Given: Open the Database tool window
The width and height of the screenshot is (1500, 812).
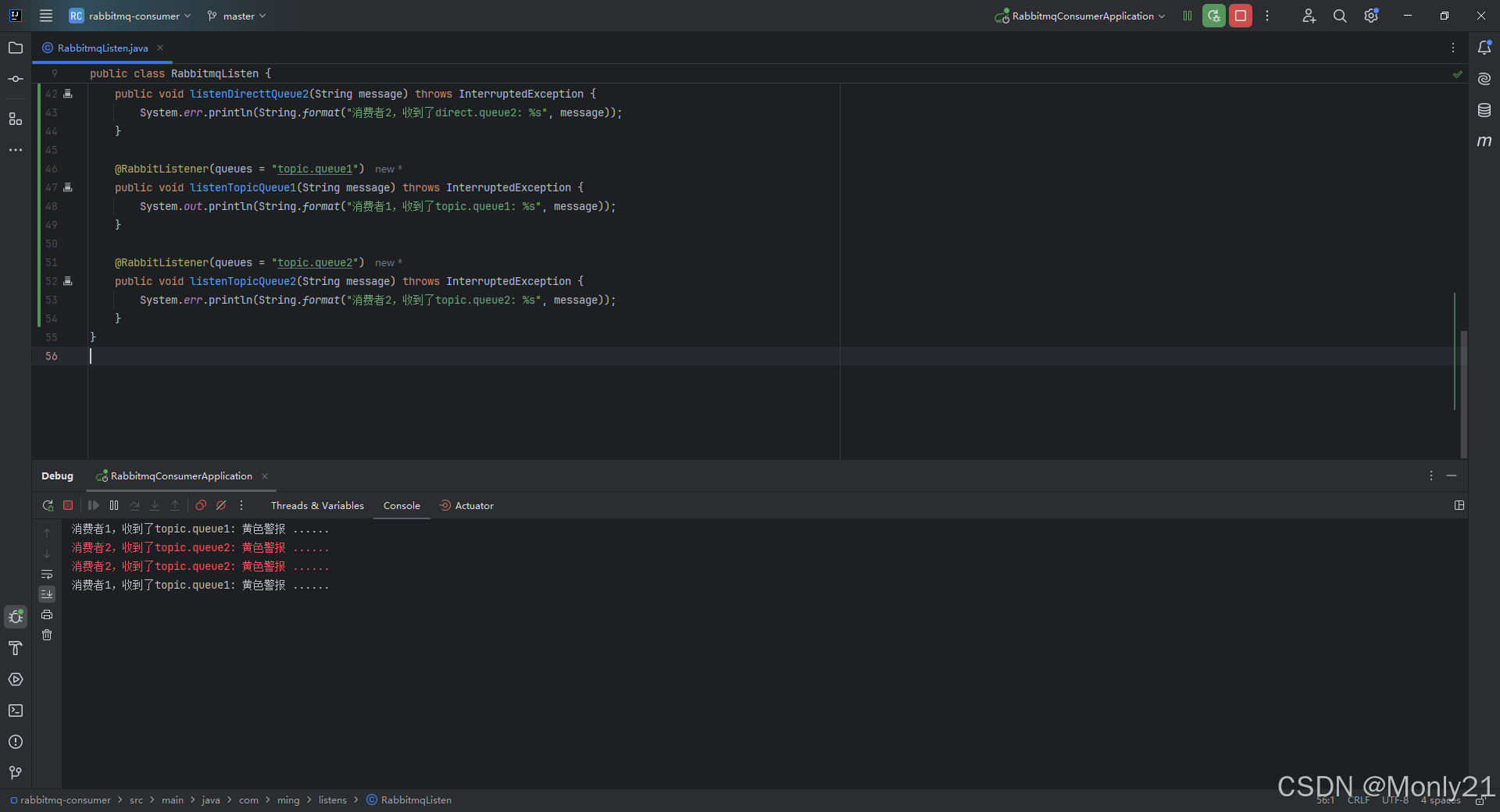Looking at the screenshot, I should pyautogui.click(x=1484, y=110).
